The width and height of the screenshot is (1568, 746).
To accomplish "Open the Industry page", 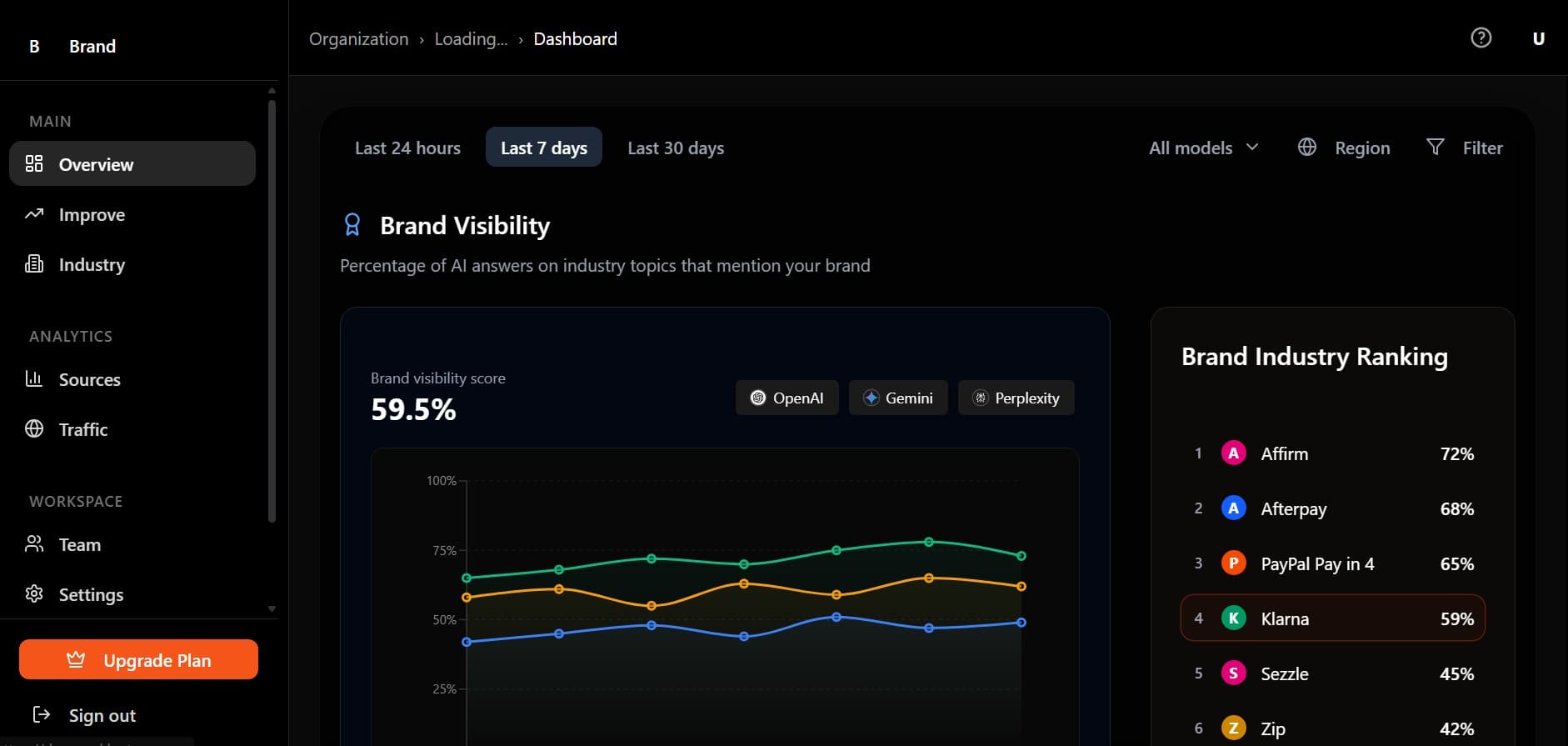I will pyautogui.click(x=132, y=264).
